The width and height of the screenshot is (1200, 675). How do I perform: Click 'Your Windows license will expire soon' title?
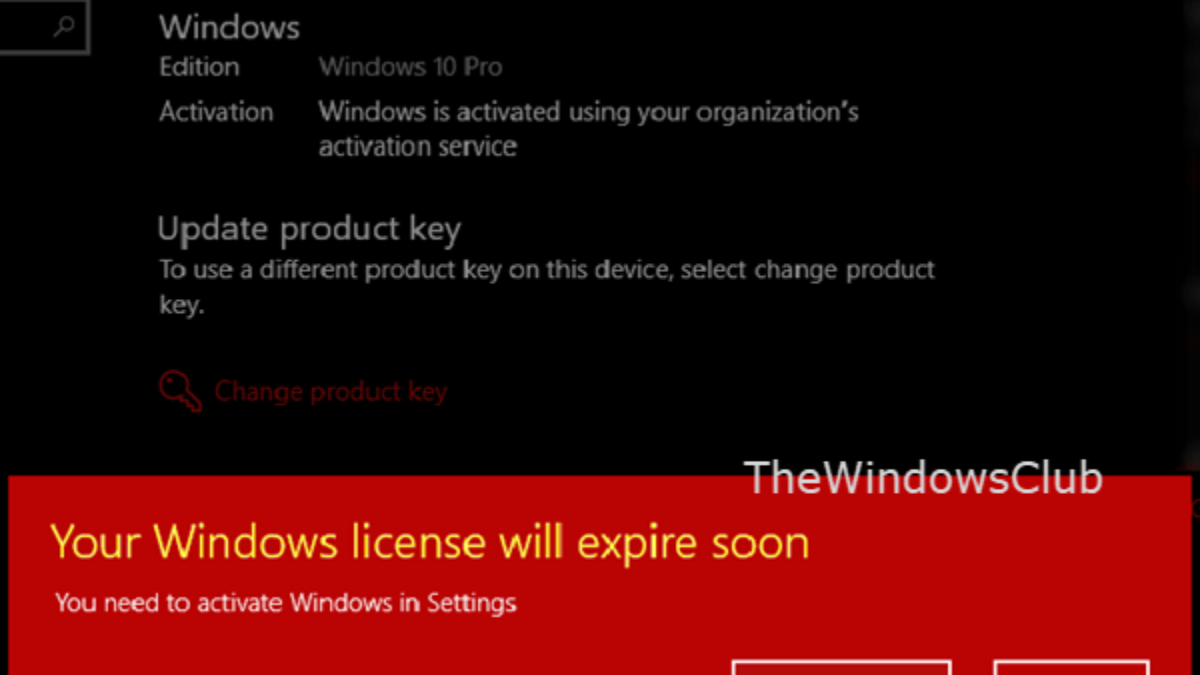430,542
